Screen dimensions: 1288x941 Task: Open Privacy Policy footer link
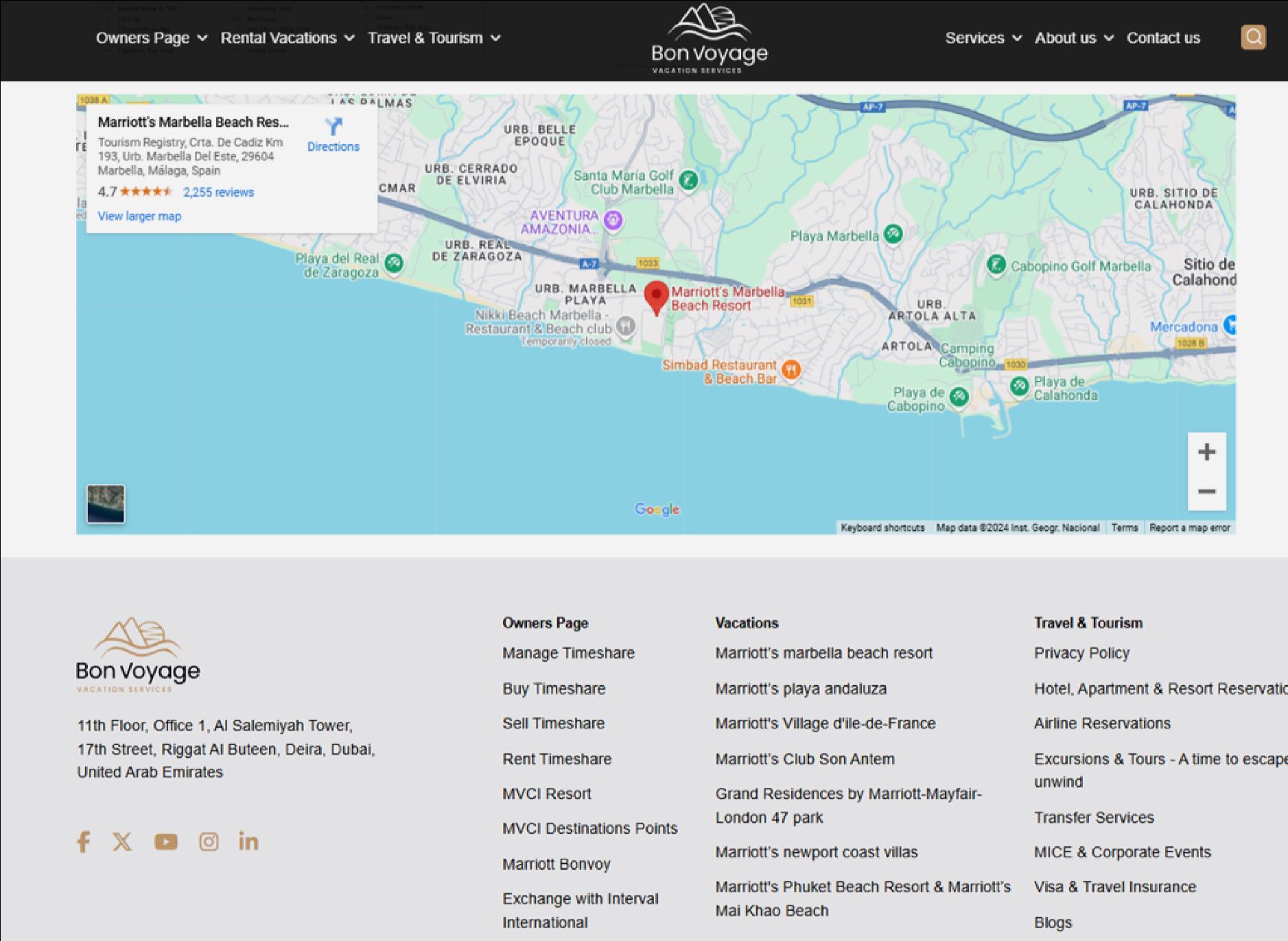click(x=1081, y=653)
